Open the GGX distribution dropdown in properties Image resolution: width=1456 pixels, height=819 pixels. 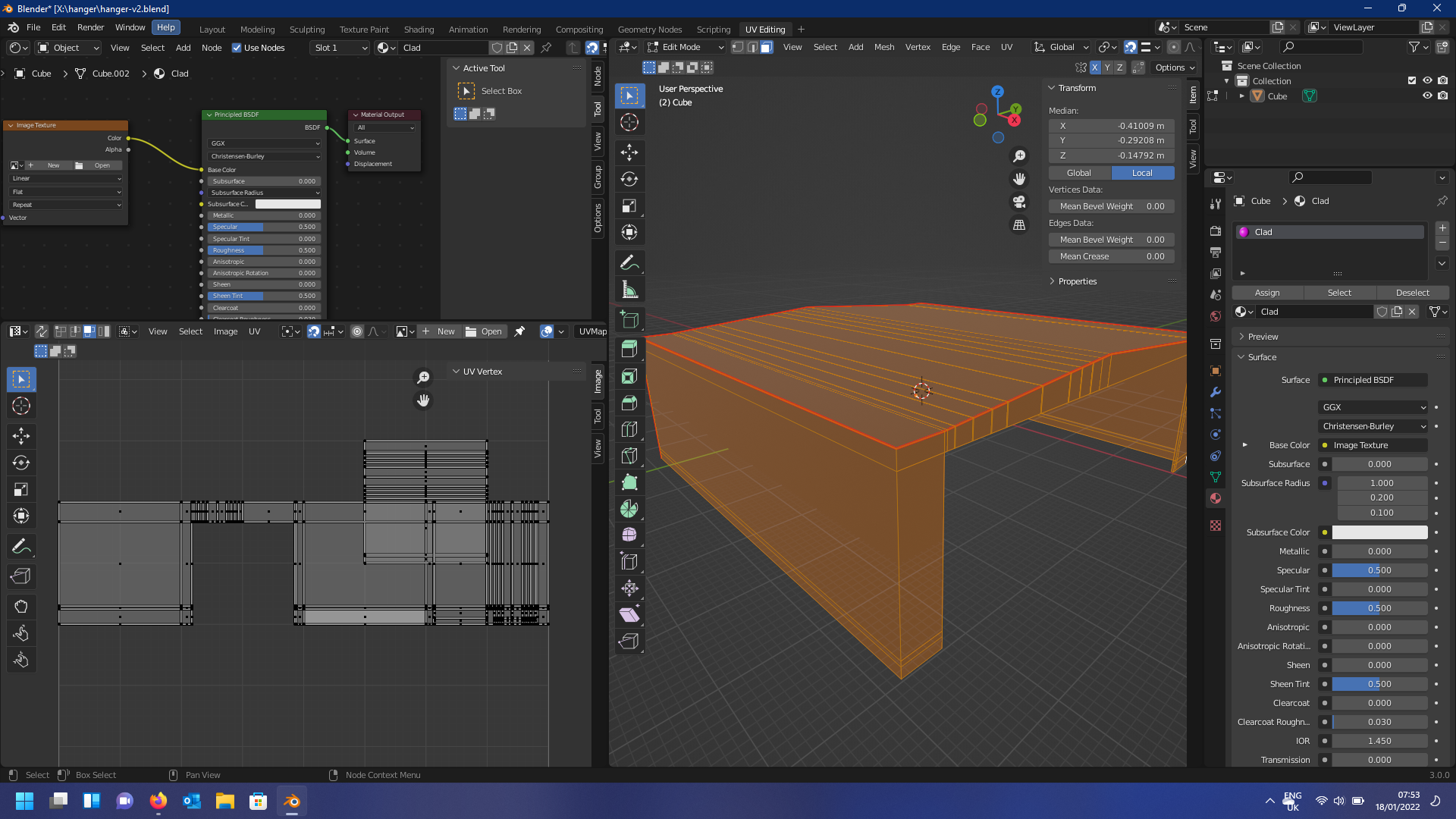click(1373, 407)
